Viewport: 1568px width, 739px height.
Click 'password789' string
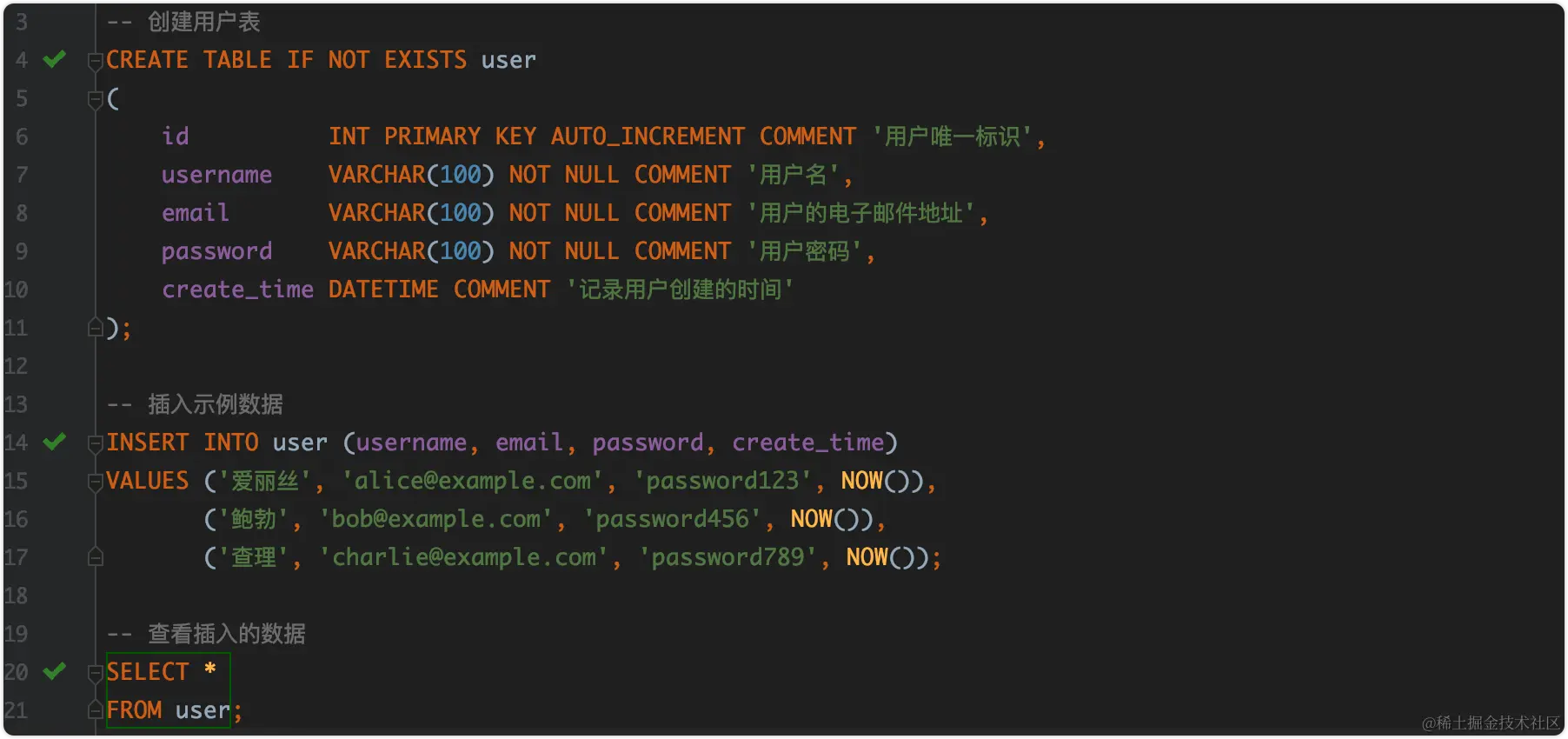pos(728,557)
